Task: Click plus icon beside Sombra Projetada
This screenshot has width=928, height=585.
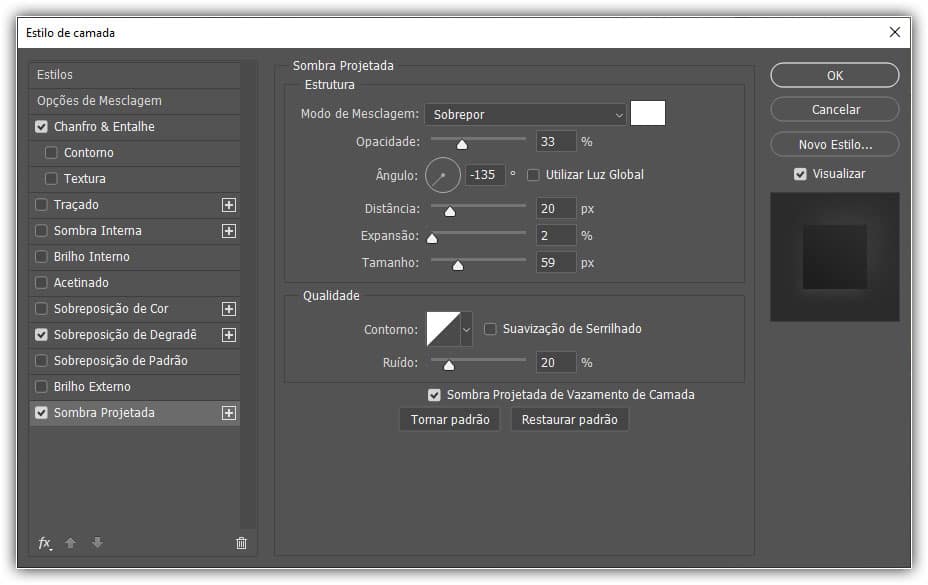Action: tap(229, 413)
